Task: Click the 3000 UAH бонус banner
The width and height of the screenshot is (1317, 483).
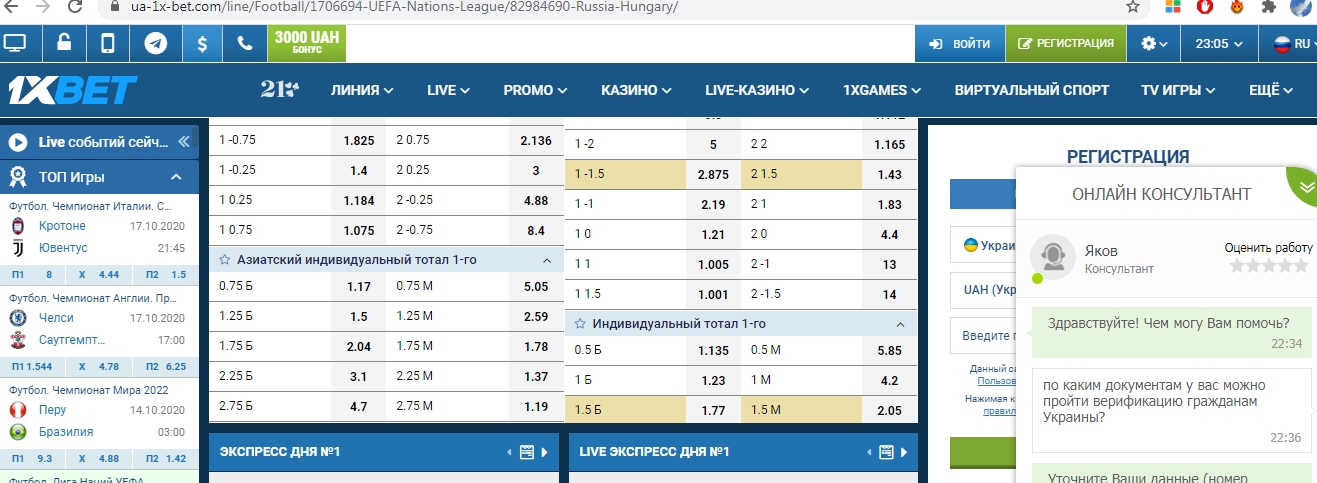Action: point(306,44)
